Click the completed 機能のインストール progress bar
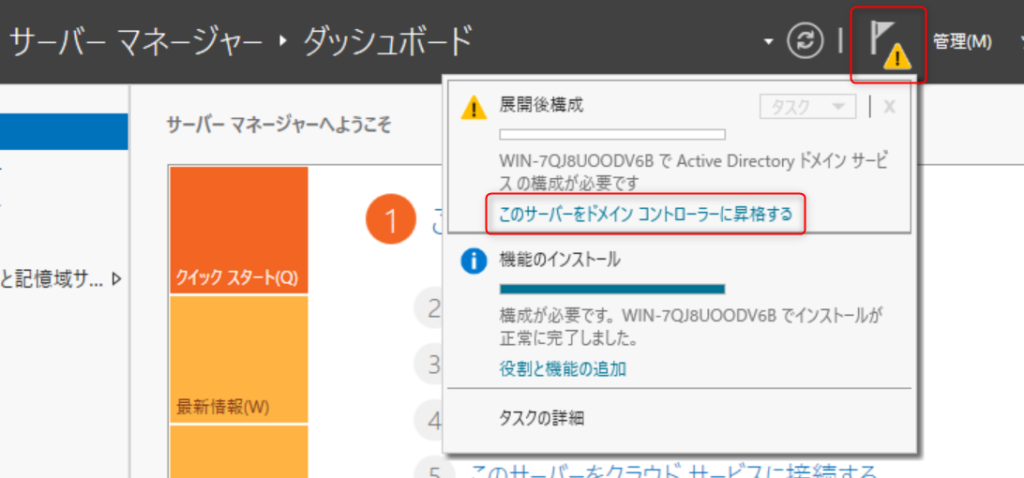 (612, 289)
